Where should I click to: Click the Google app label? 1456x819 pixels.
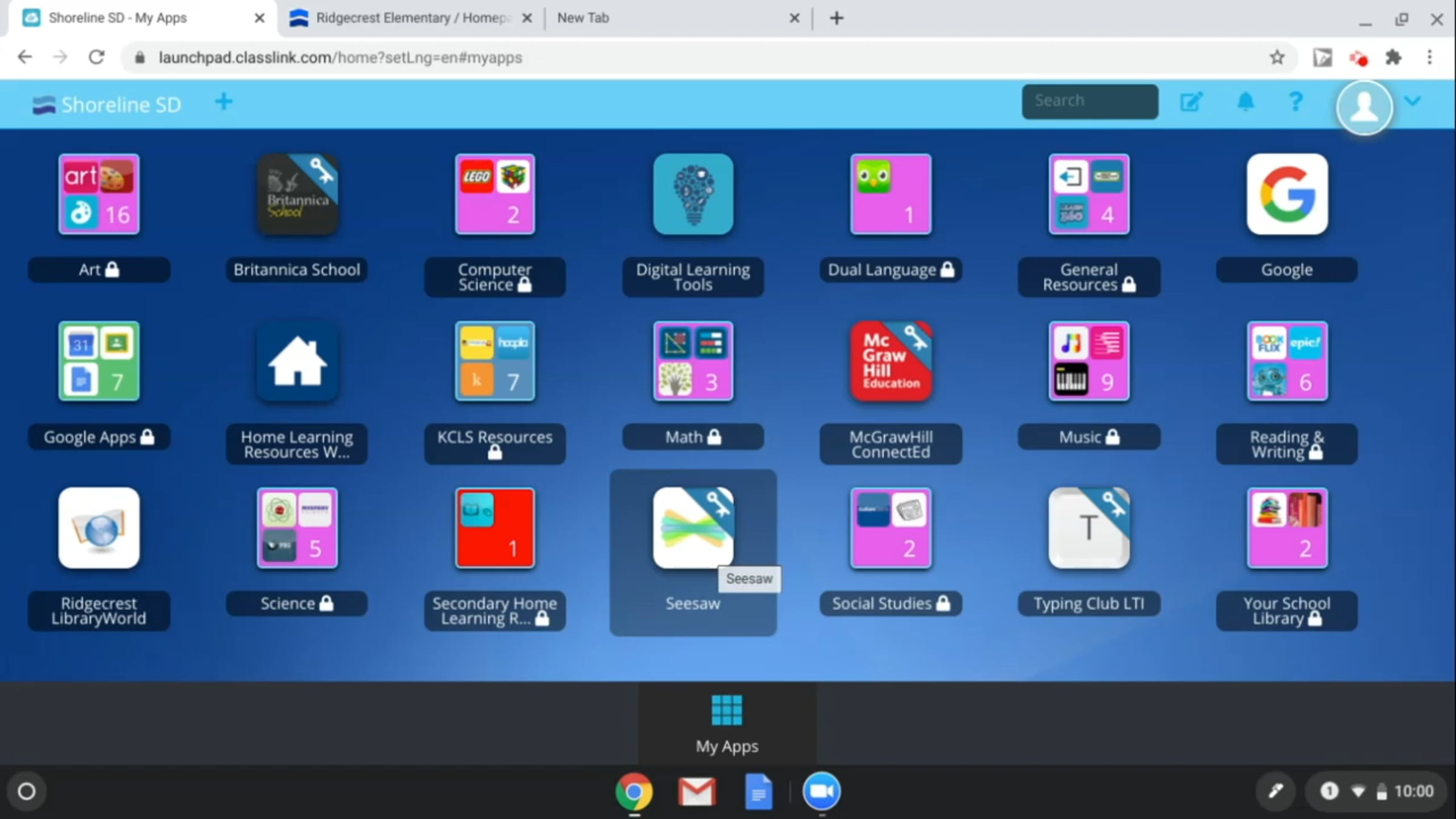[x=1287, y=270]
